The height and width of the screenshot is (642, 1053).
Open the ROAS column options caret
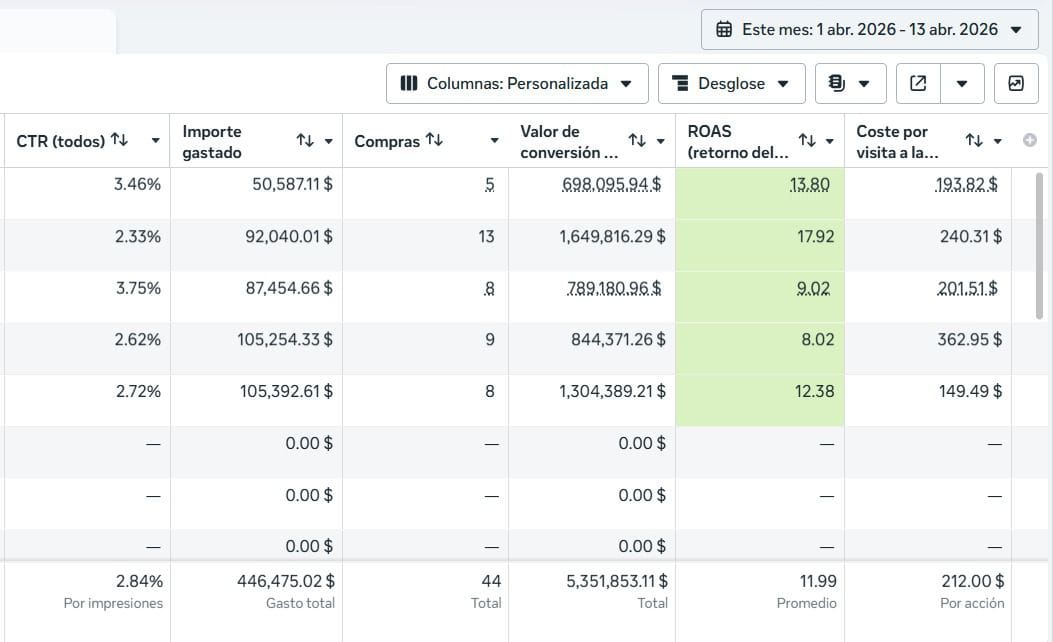click(x=829, y=141)
